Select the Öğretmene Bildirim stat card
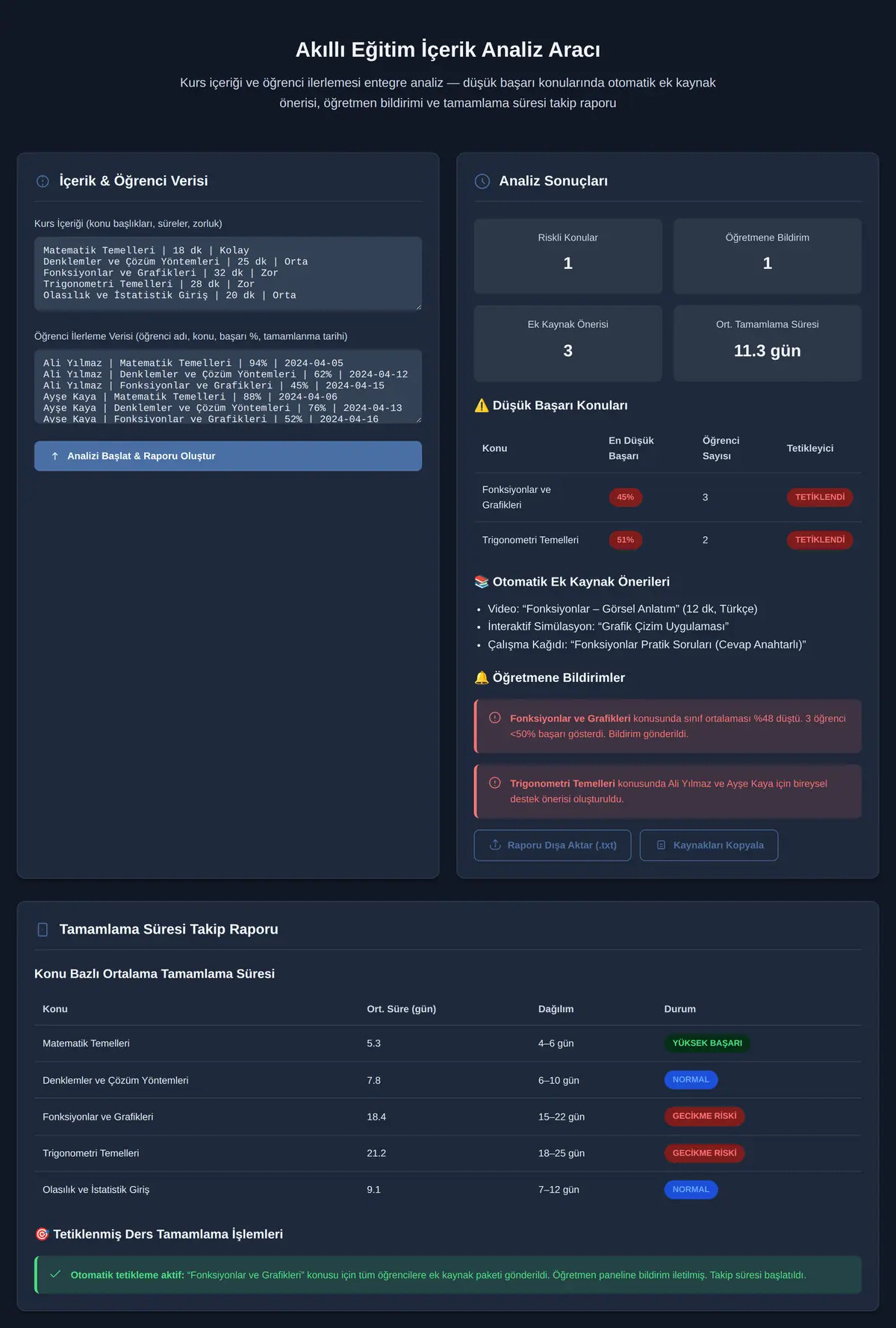The width and height of the screenshot is (896, 1328). [x=768, y=256]
